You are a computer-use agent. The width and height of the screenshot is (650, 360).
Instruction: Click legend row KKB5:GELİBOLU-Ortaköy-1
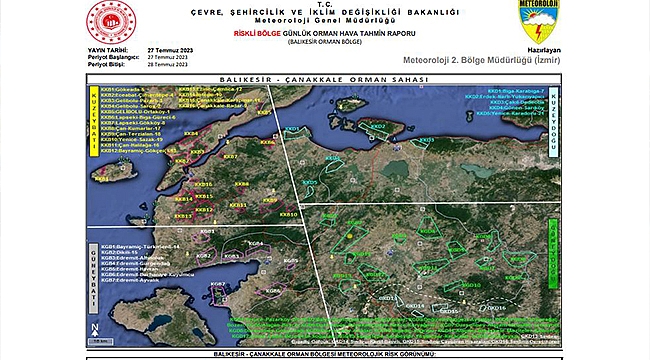point(135,112)
